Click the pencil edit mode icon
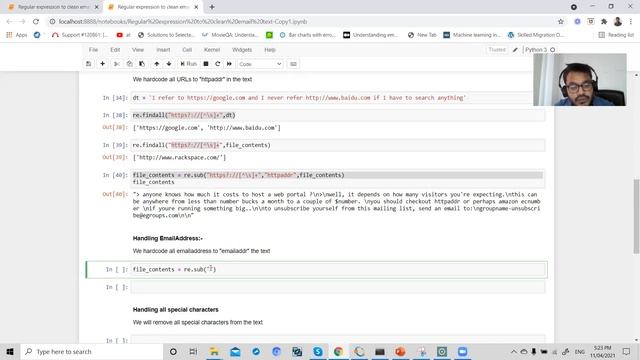 (515, 50)
